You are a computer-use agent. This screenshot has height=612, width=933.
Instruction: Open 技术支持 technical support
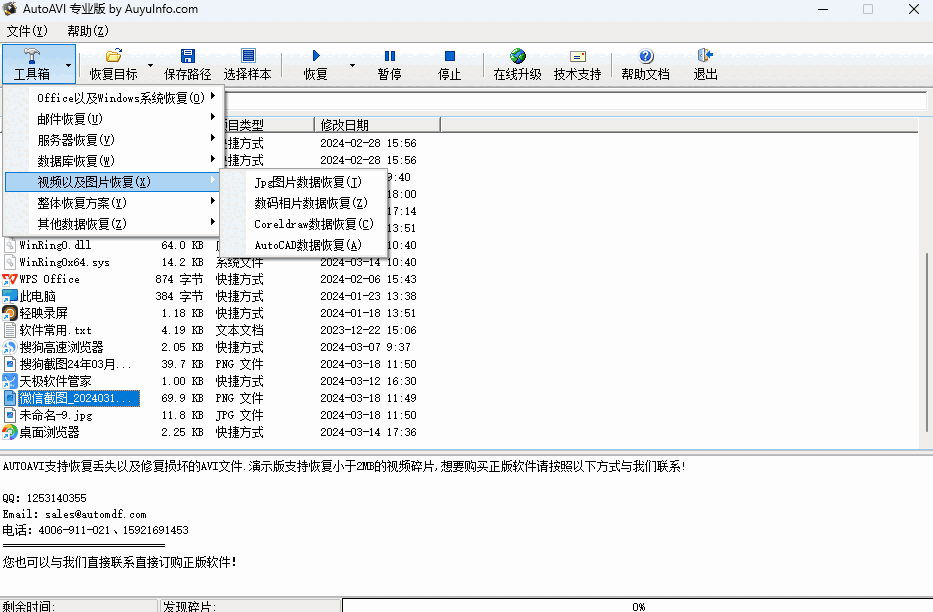point(577,64)
